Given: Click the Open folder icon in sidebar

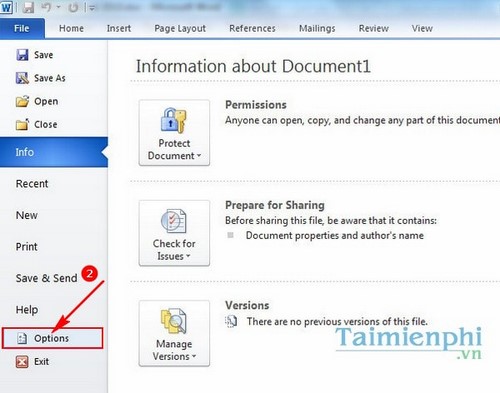Looking at the screenshot, I should click(x=22, y=101).
